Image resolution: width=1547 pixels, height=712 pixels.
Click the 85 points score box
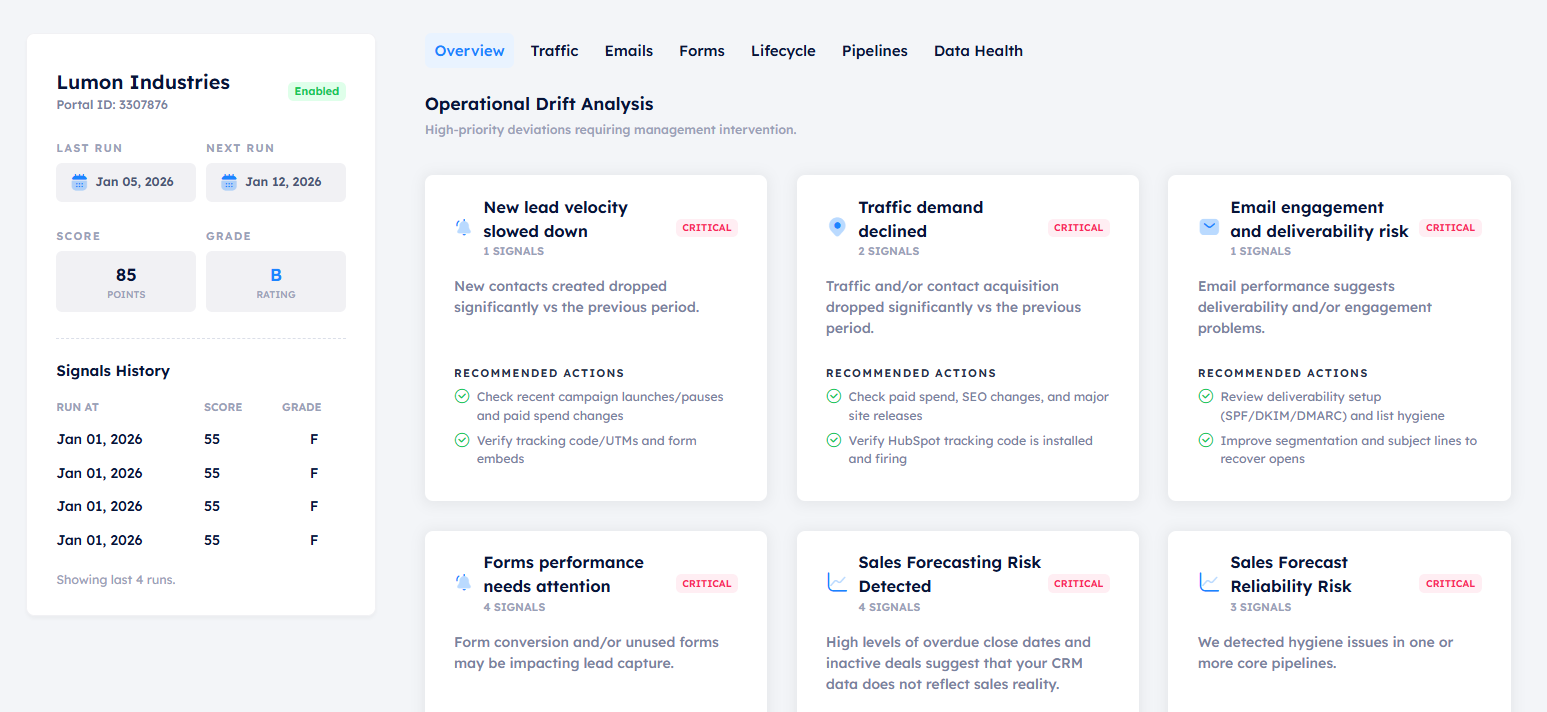[125, 281]
